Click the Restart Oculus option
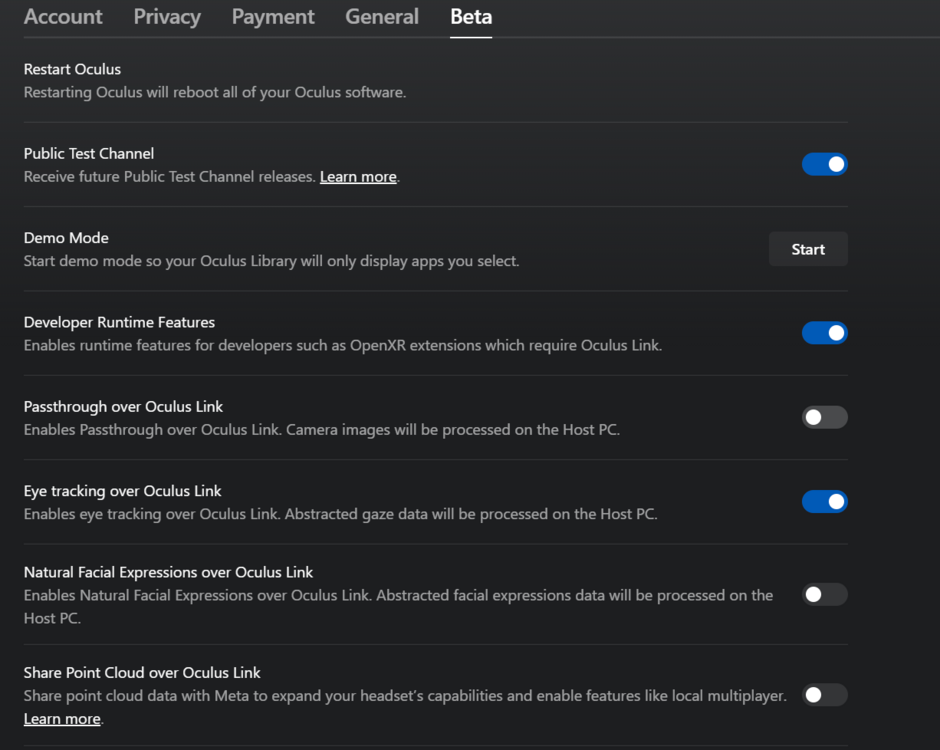This screenshot has height=750, width=940. (x=72, y=69)
